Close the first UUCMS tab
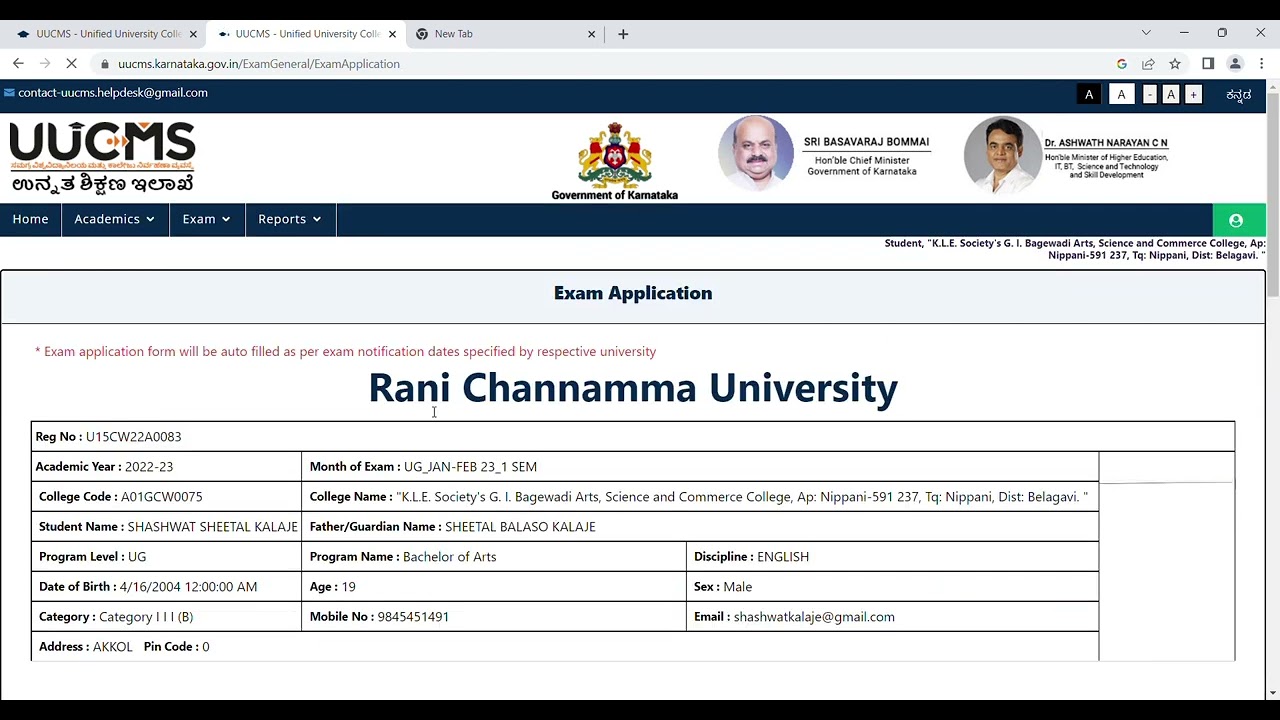Screen dimensions: 1280x720 [x=193, y=34]
